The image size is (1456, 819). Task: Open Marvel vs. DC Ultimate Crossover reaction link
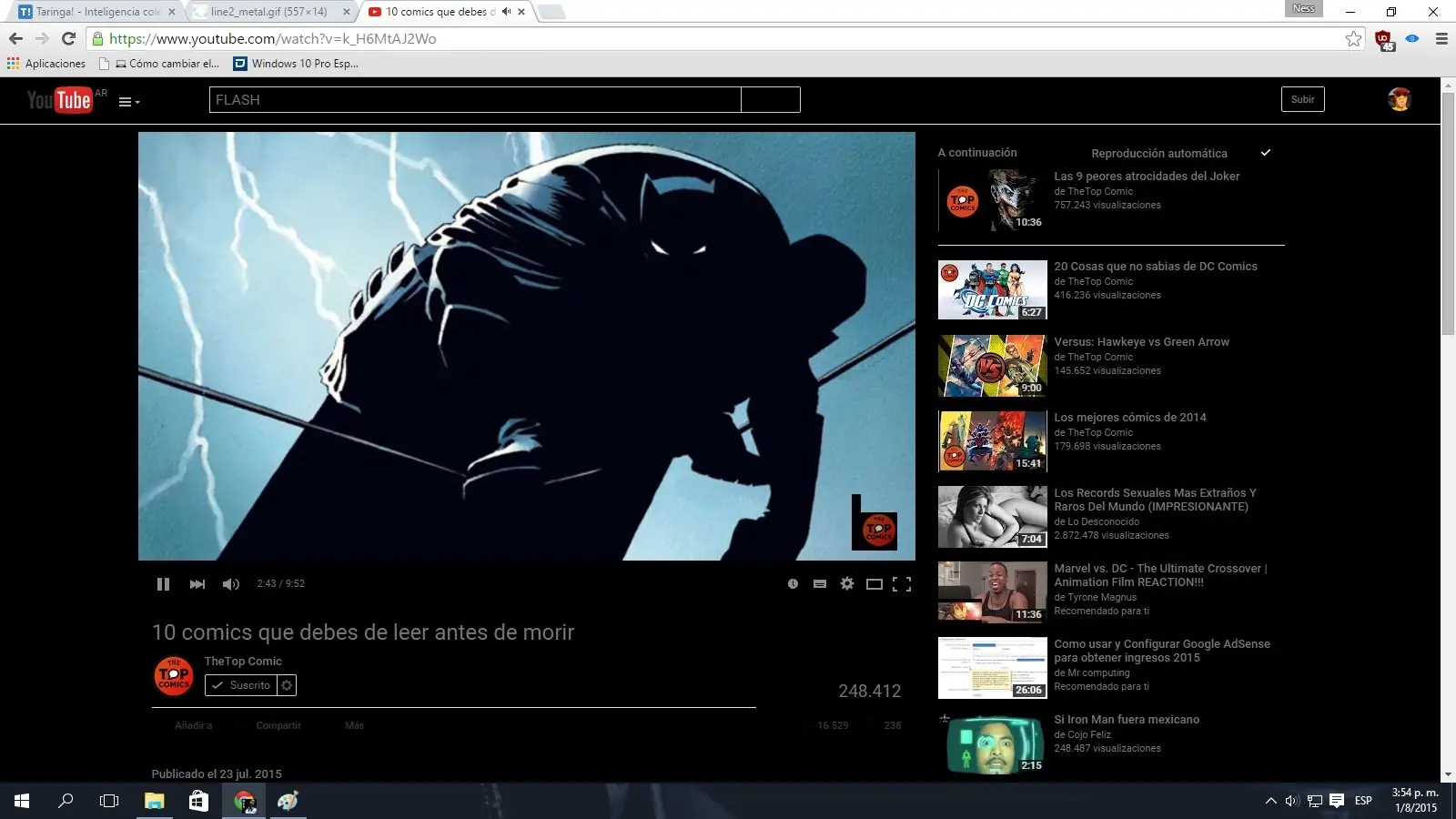click(1160, 575)
